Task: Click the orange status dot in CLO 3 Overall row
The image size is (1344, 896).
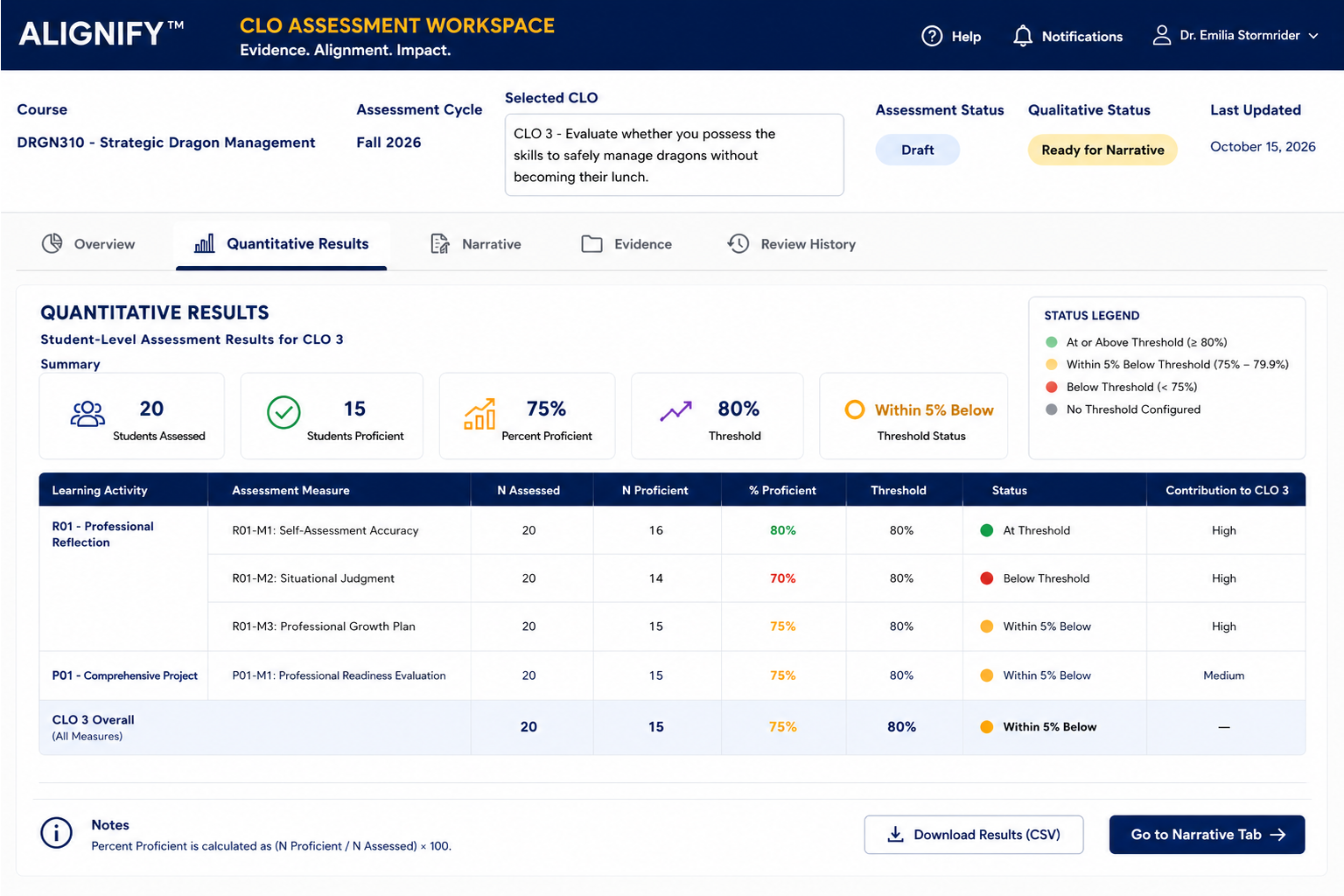Action: [987, 727]
